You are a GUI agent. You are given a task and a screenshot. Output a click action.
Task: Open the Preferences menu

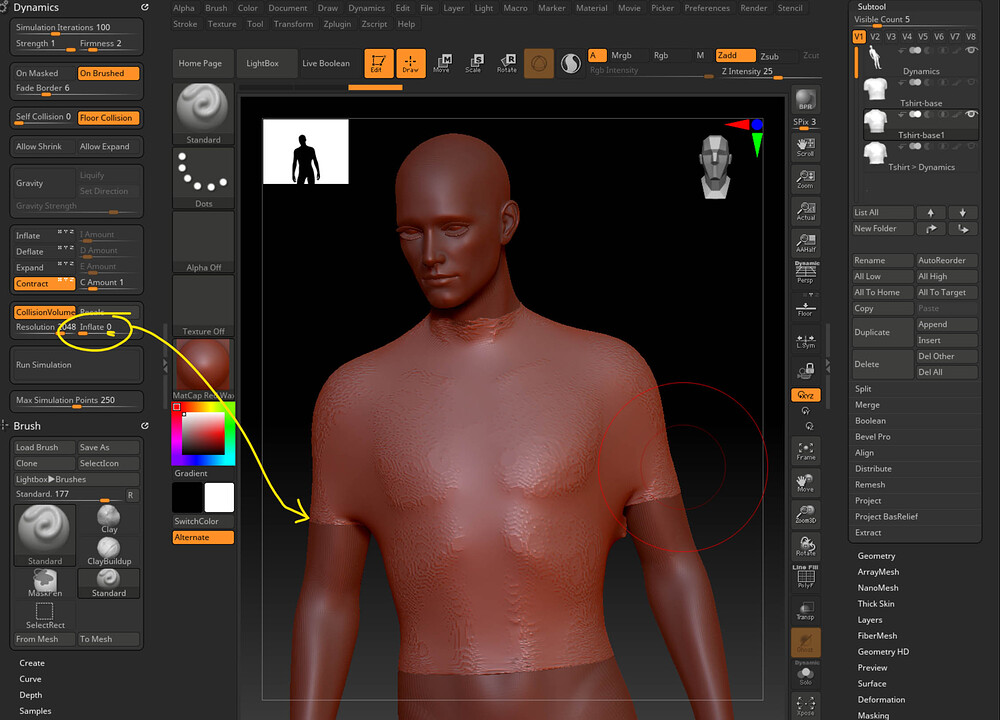tap(707, 8)
